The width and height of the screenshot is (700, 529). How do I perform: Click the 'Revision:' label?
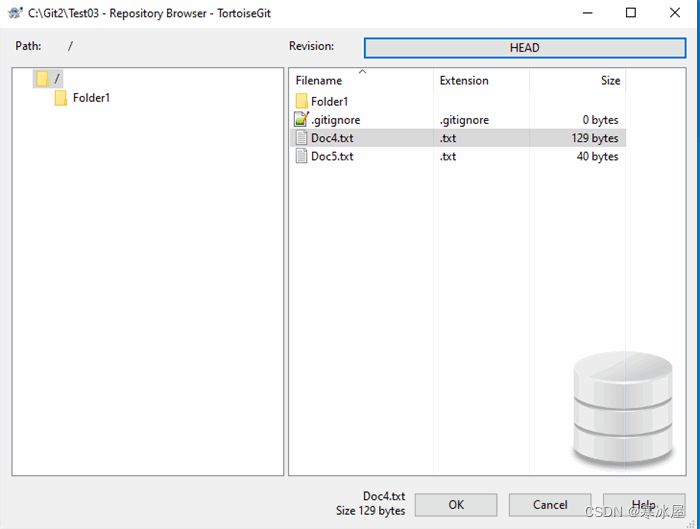311,46
